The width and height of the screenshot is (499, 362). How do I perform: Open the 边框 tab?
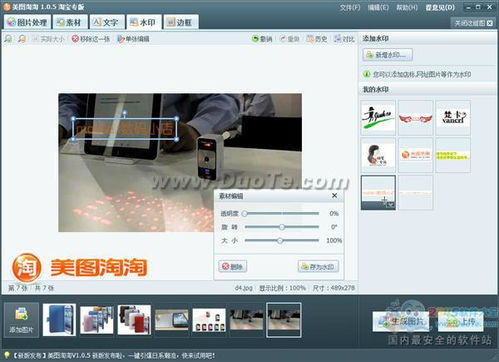click(x=180, y=22)
